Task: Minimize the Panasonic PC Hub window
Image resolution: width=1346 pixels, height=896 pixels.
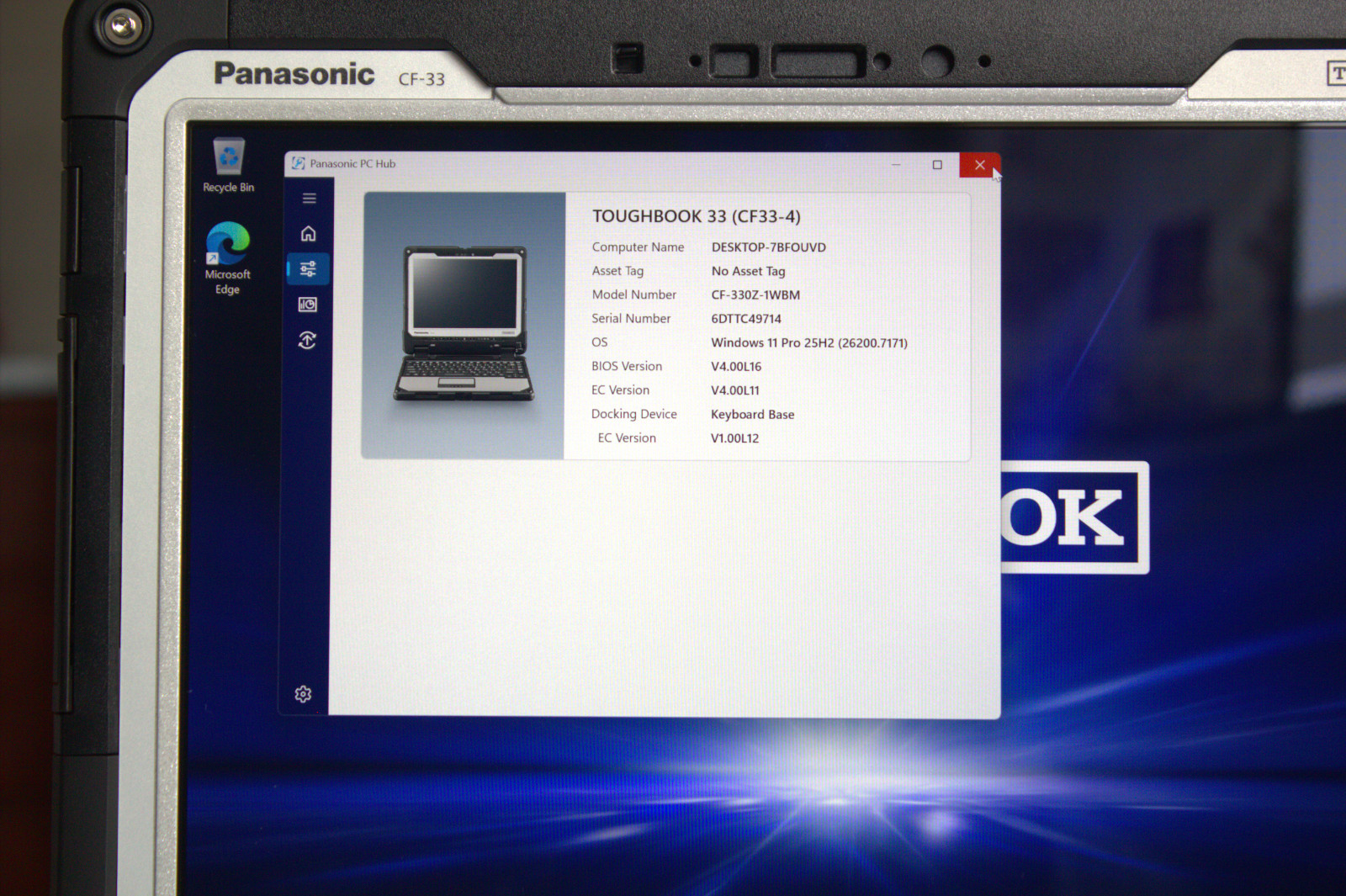Action: 896,165
